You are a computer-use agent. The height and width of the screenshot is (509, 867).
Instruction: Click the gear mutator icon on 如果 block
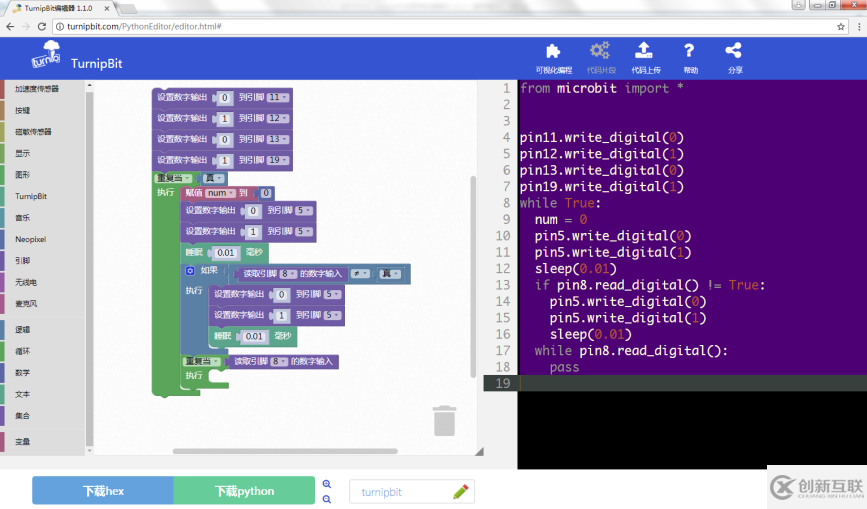190,271
